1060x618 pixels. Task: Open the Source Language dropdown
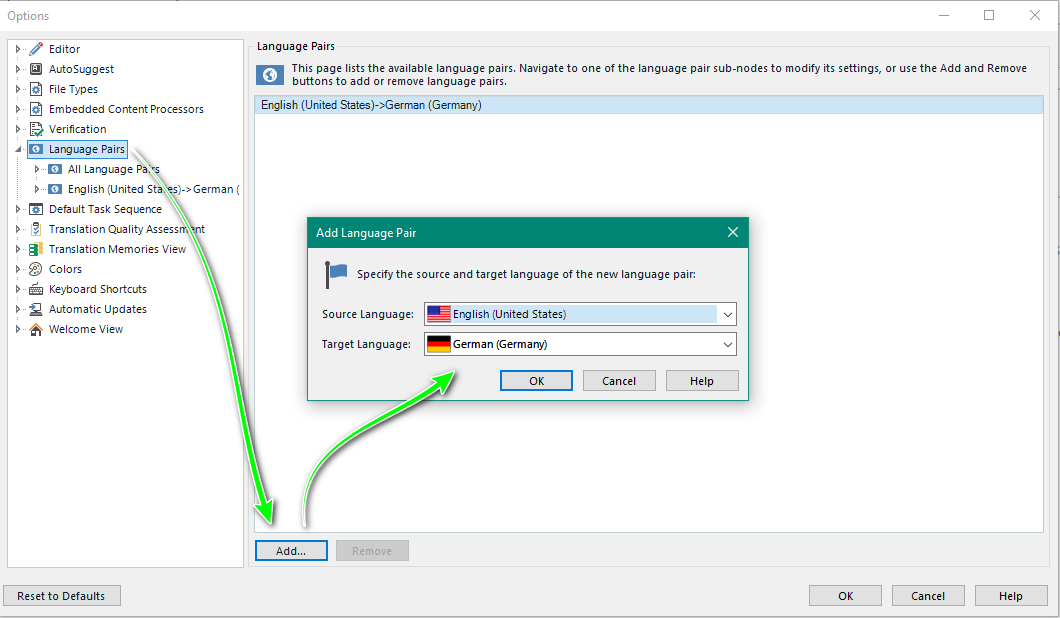(x=727, y=314)
